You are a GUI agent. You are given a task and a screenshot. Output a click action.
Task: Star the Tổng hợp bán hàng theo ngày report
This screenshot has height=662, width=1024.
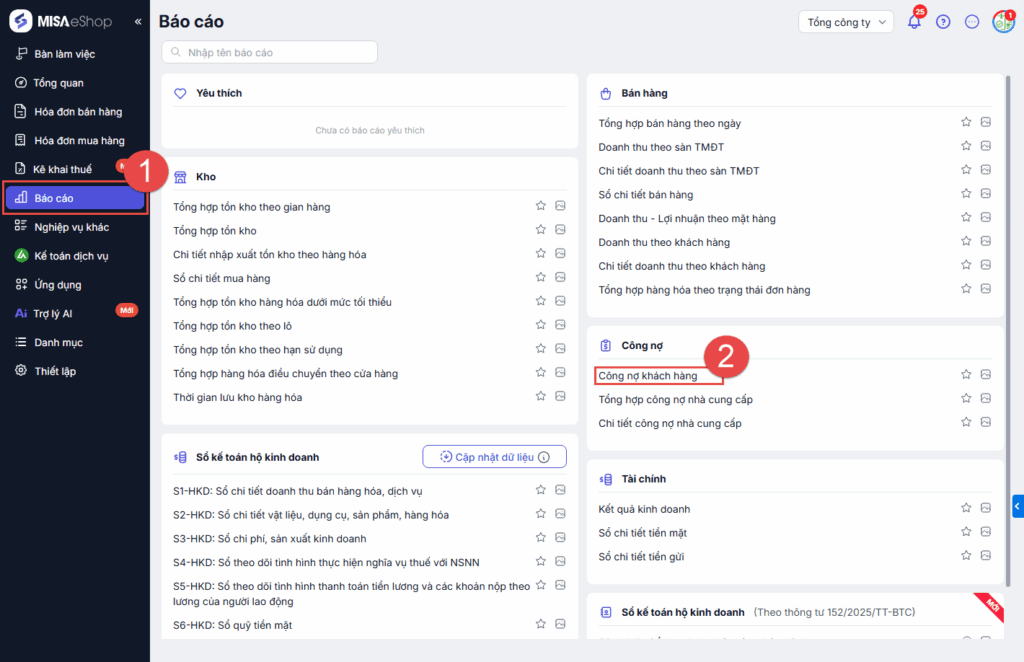point(966,122)
